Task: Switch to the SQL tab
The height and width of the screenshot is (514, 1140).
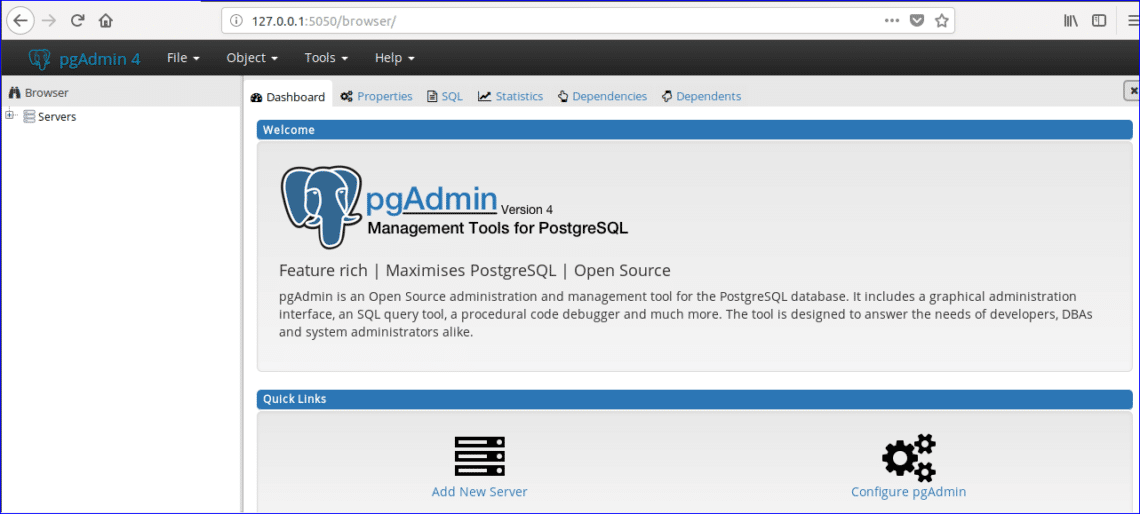Action: 445,96
